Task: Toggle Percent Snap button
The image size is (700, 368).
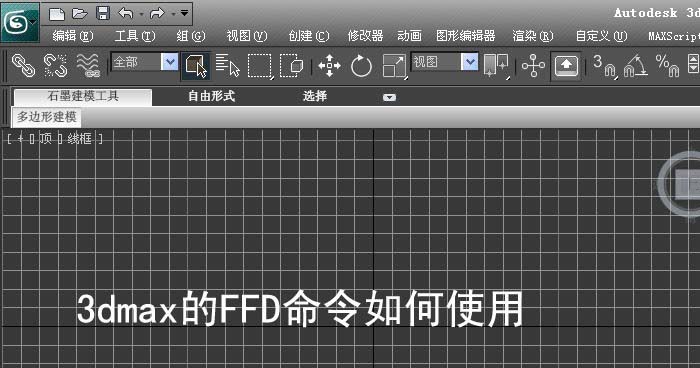Action: [668, 66]
